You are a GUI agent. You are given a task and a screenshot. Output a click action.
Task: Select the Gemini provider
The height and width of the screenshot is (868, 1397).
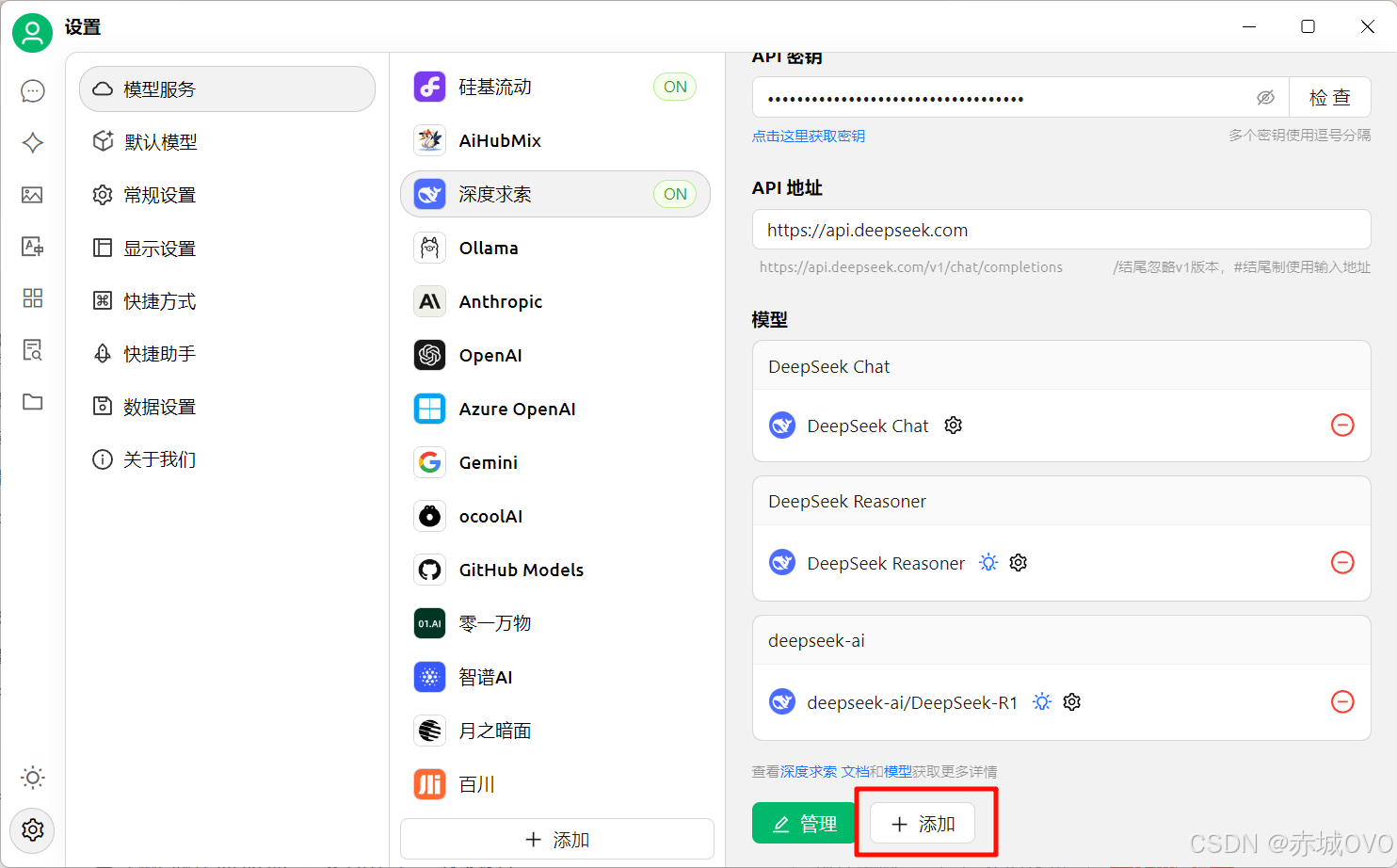(x=555, y=462)
